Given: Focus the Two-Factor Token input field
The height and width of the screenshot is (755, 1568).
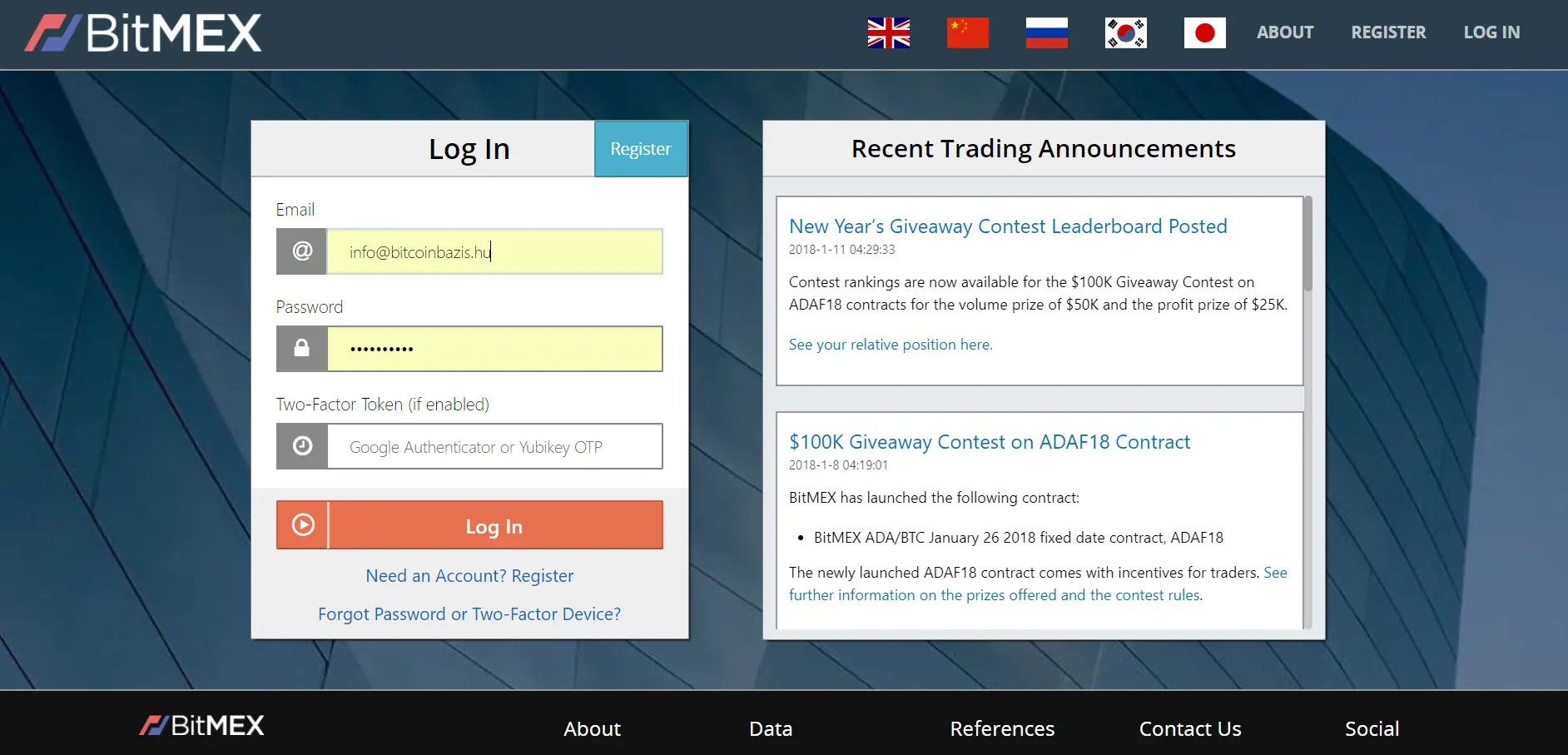Looking at the screenshot, I should tap(495, 446).
